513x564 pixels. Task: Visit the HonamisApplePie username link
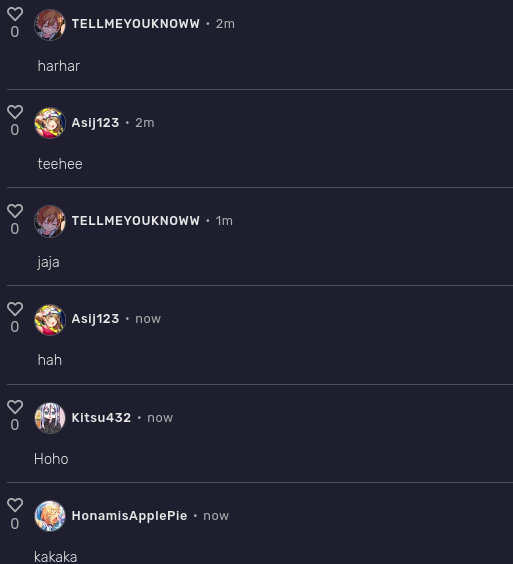[130, 516]
